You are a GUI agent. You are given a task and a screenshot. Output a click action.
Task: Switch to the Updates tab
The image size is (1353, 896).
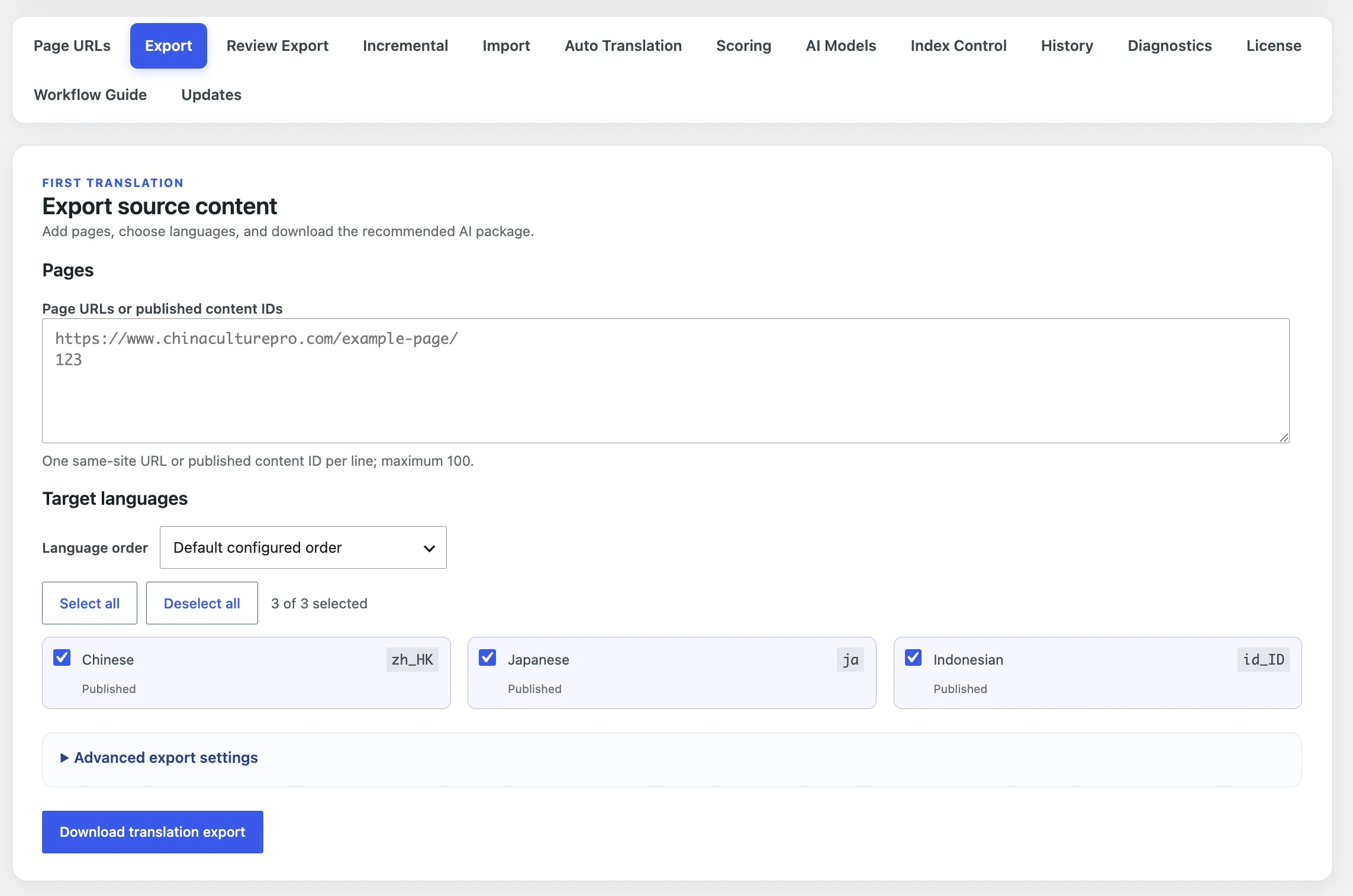(x=211, y=95)
